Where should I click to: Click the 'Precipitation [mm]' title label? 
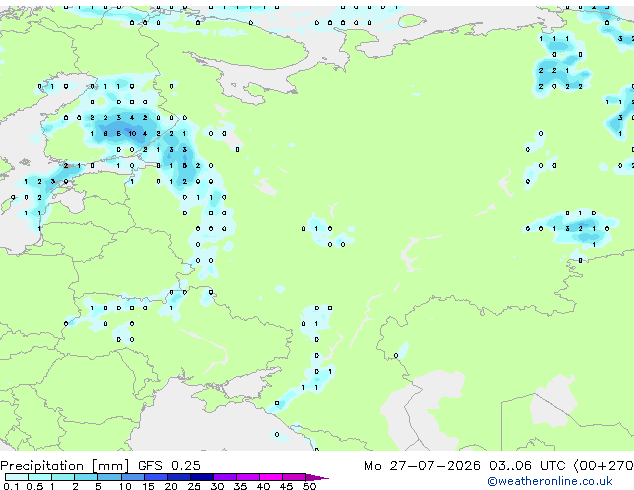tap(65, 466)
